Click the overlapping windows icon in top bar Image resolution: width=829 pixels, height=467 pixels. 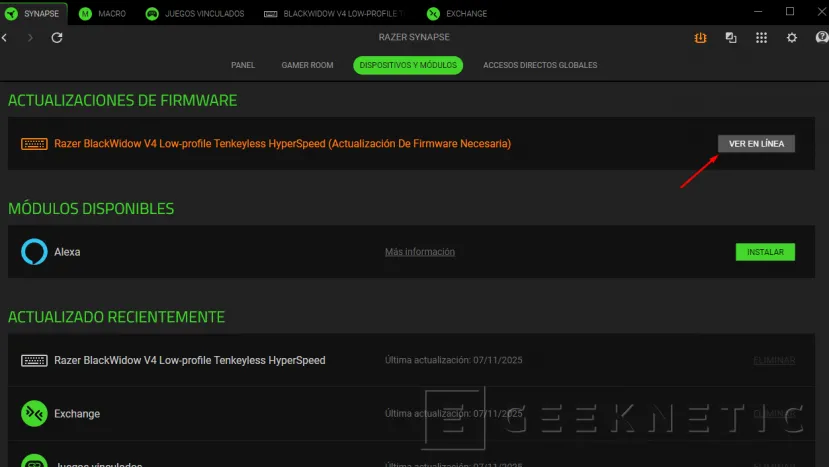[x=731, y=38]
